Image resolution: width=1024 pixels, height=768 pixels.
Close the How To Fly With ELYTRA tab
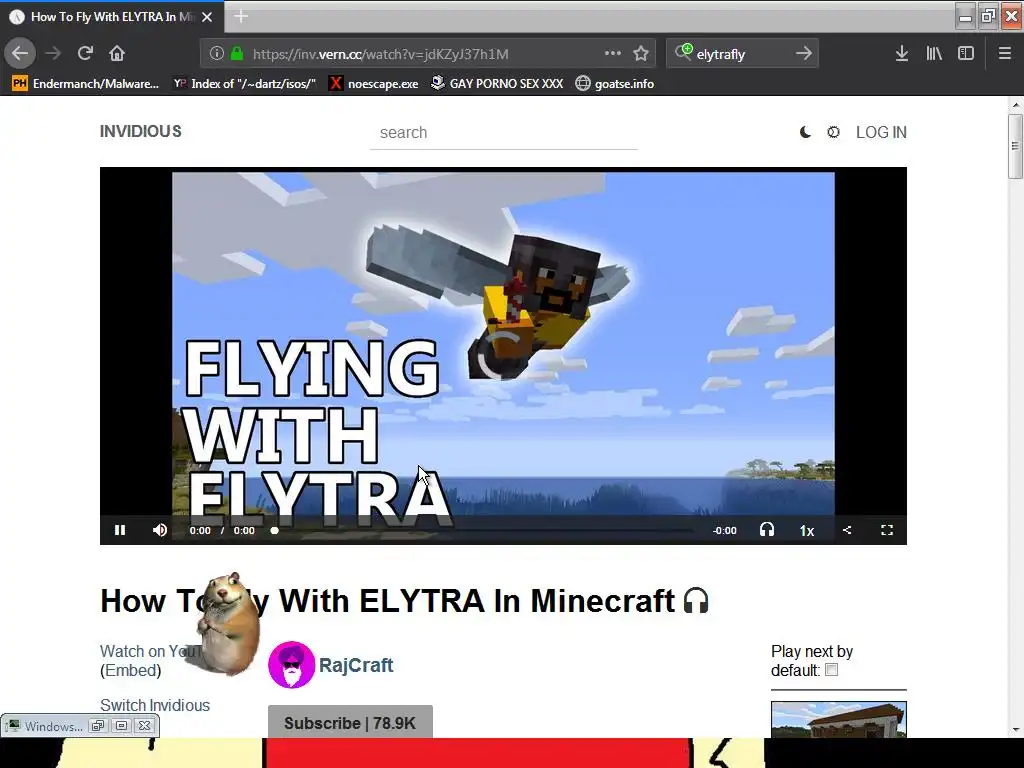207,17
